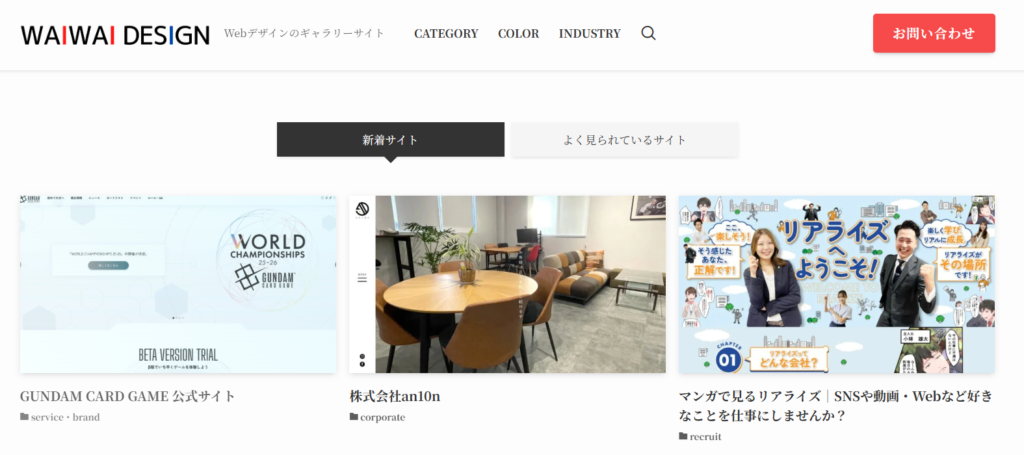Image resolution: width=1024 pixels, height=455 pixels.
Task: Click folder icon beside service・brand tag
Action: point(24,417)
